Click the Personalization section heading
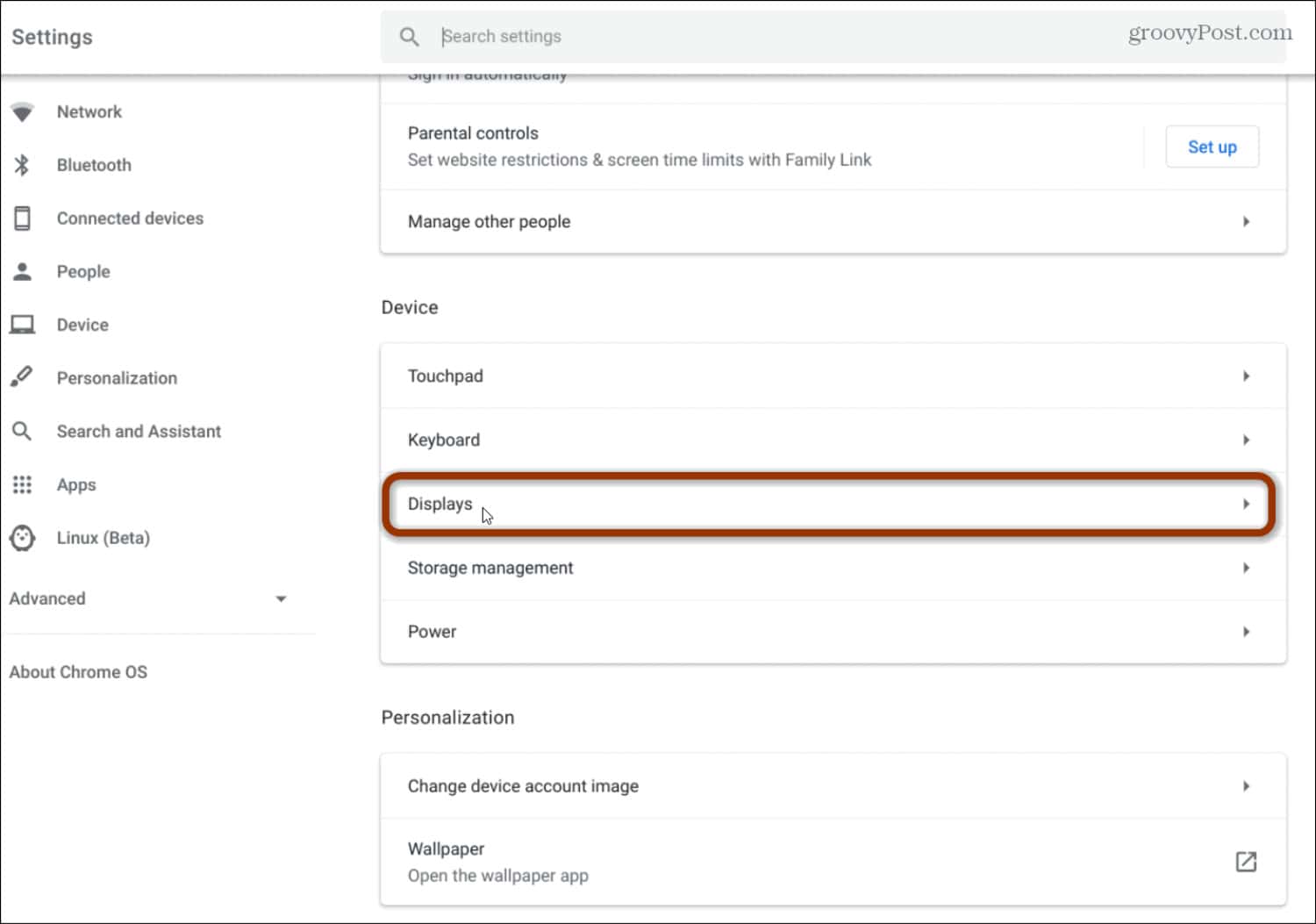The width and height of the screenshot is (1316, 924). coord(447,718)
